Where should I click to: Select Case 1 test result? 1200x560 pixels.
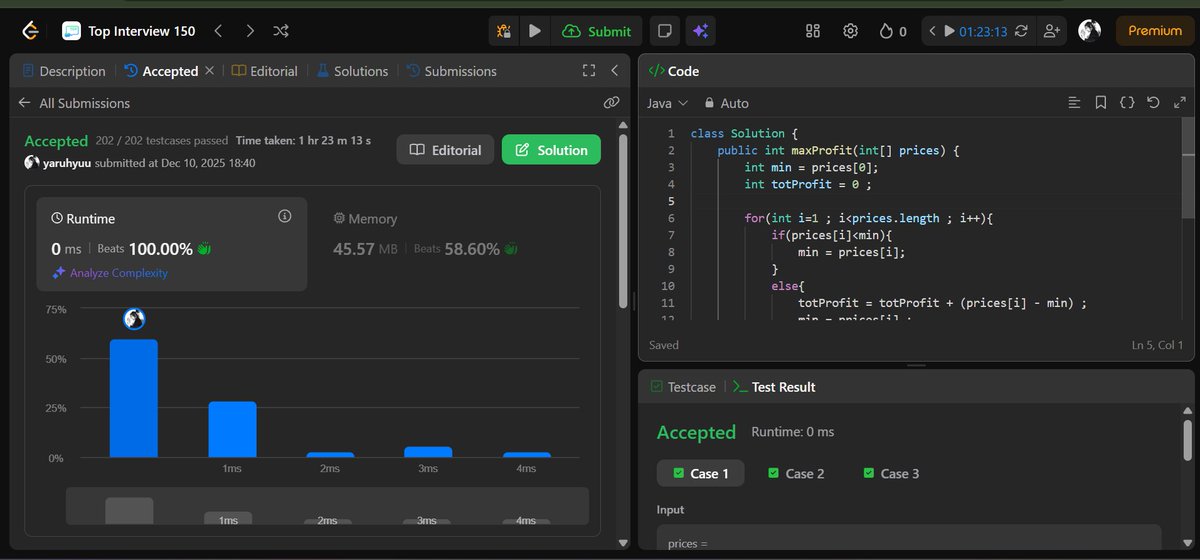coord(700,473)
